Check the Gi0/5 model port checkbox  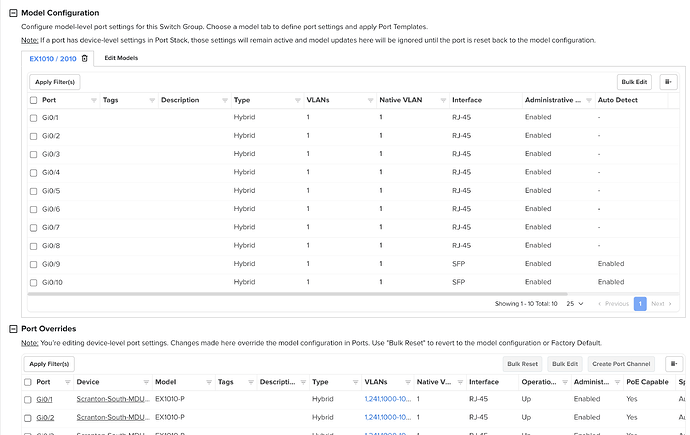click(33, 191)
